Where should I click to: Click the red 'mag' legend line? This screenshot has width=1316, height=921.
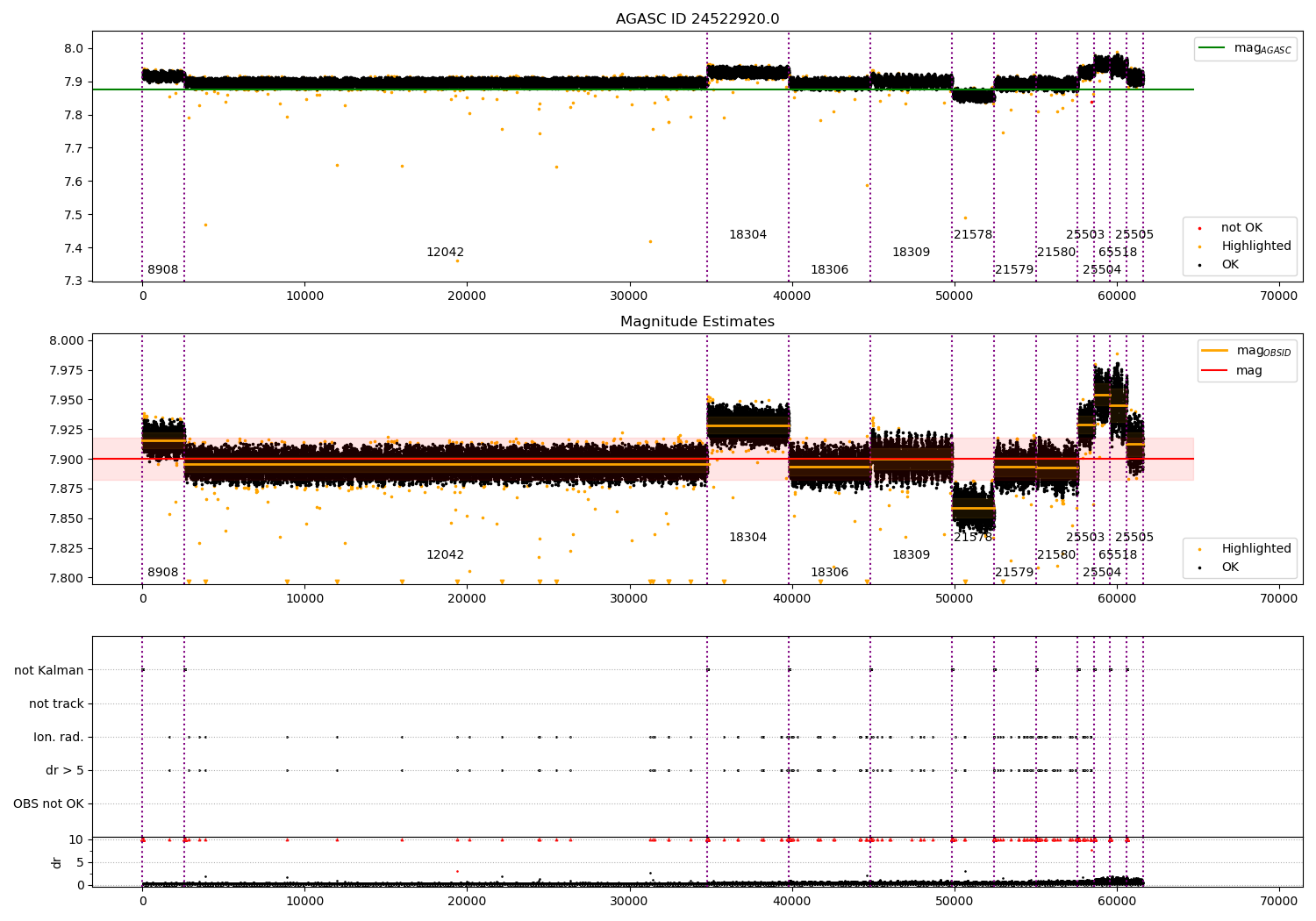coord(1215,371)
